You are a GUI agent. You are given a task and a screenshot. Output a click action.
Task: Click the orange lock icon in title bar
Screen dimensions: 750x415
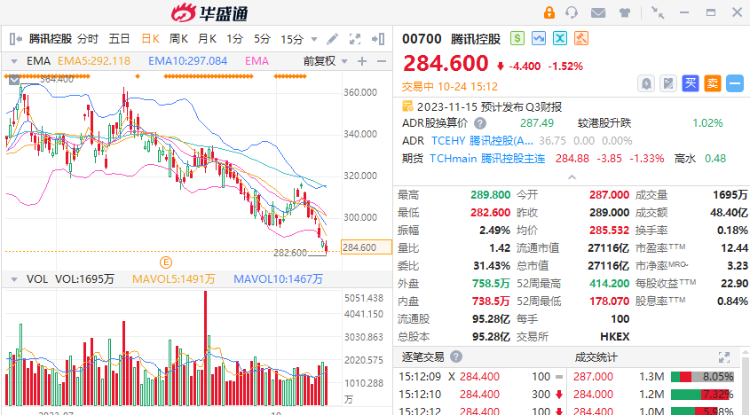point(549,12)
